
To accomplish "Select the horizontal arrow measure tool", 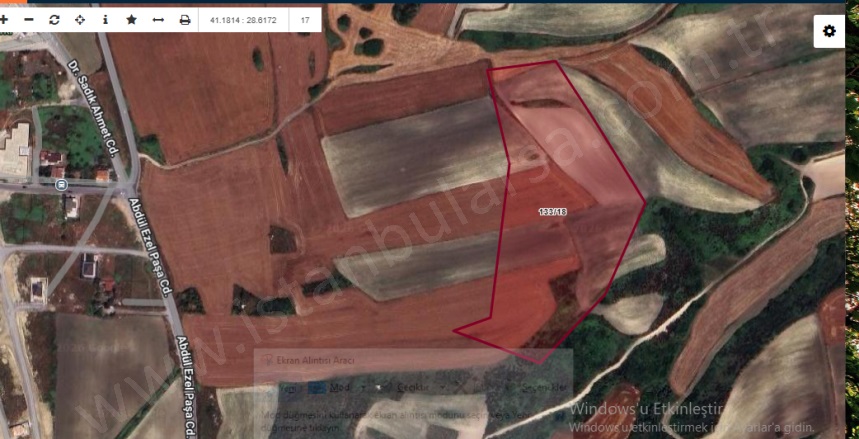I will point(158,20).
